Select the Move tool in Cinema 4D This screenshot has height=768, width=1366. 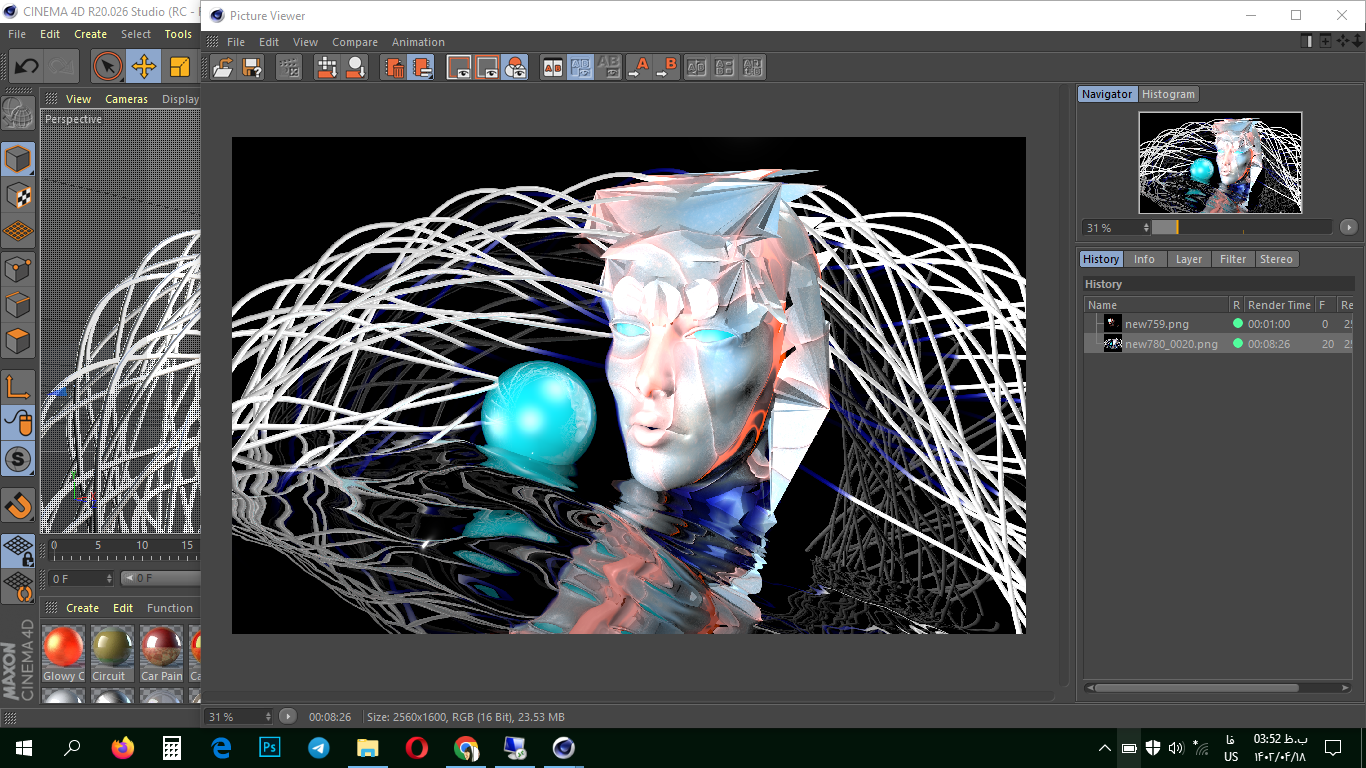145,67
